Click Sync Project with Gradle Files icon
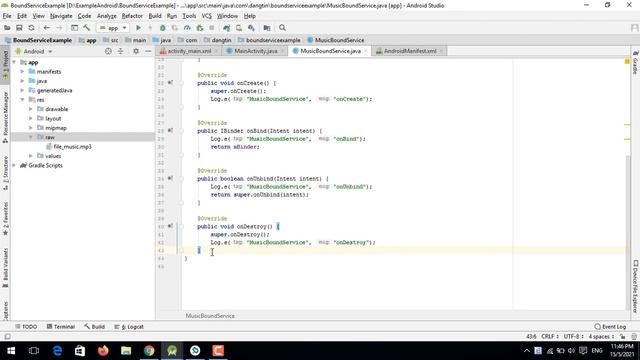The width and height of the screenshot is (640, 360). [x=227, y=28]
